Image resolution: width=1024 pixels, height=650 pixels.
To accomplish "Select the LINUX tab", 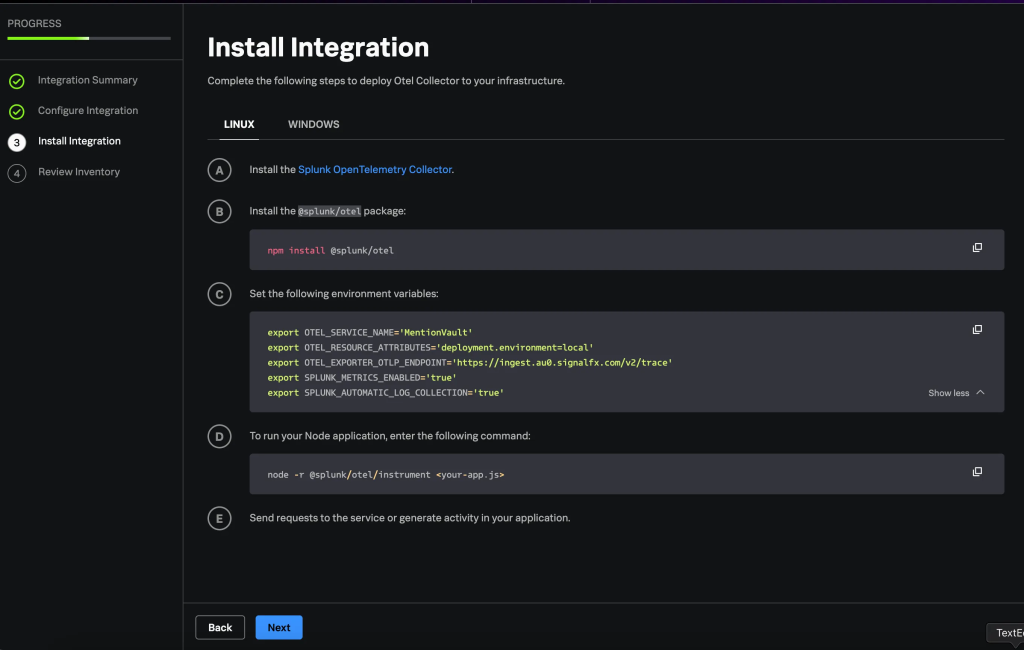I will pos(239,125).
